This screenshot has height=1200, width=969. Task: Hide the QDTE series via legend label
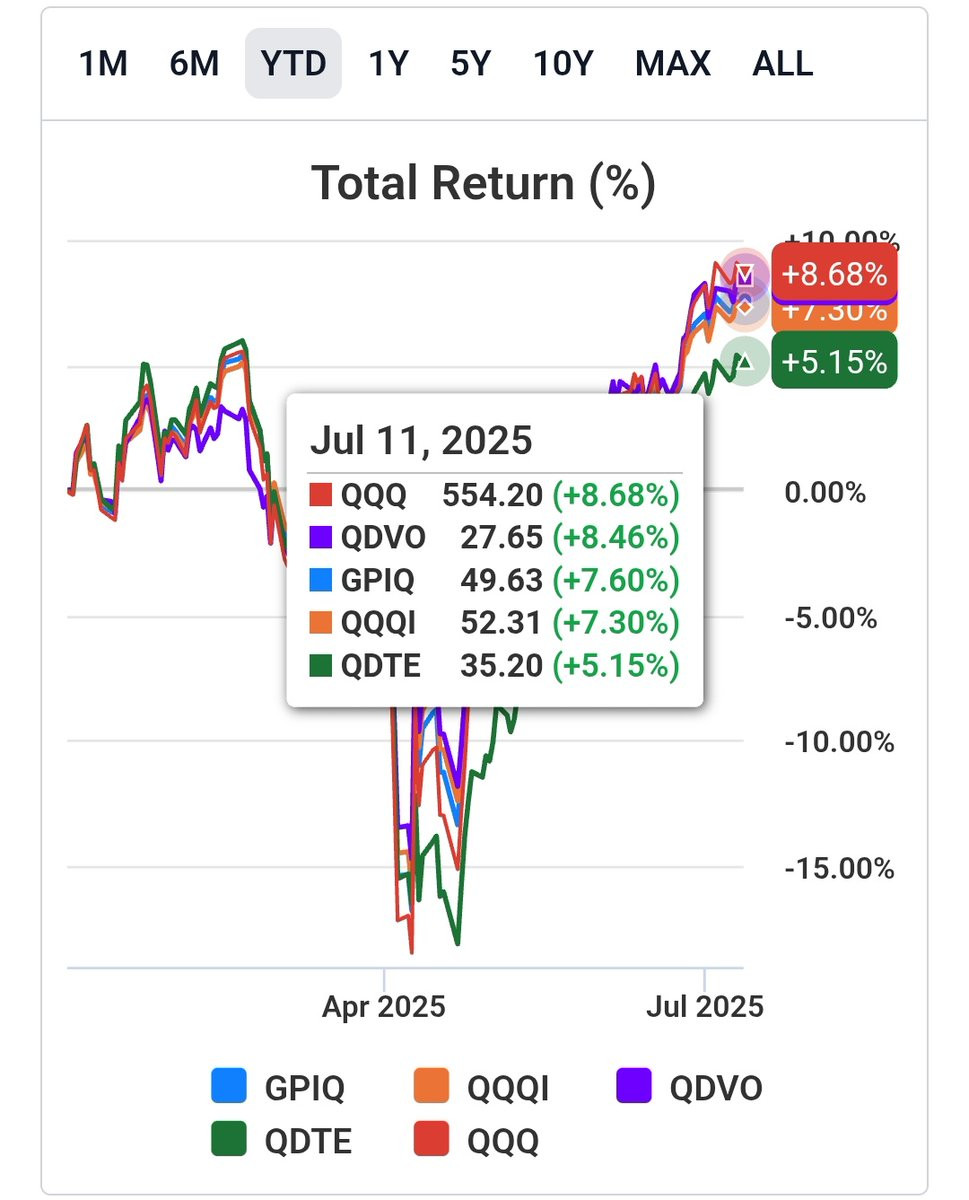pyautogui.click(x=308, y=1141)
